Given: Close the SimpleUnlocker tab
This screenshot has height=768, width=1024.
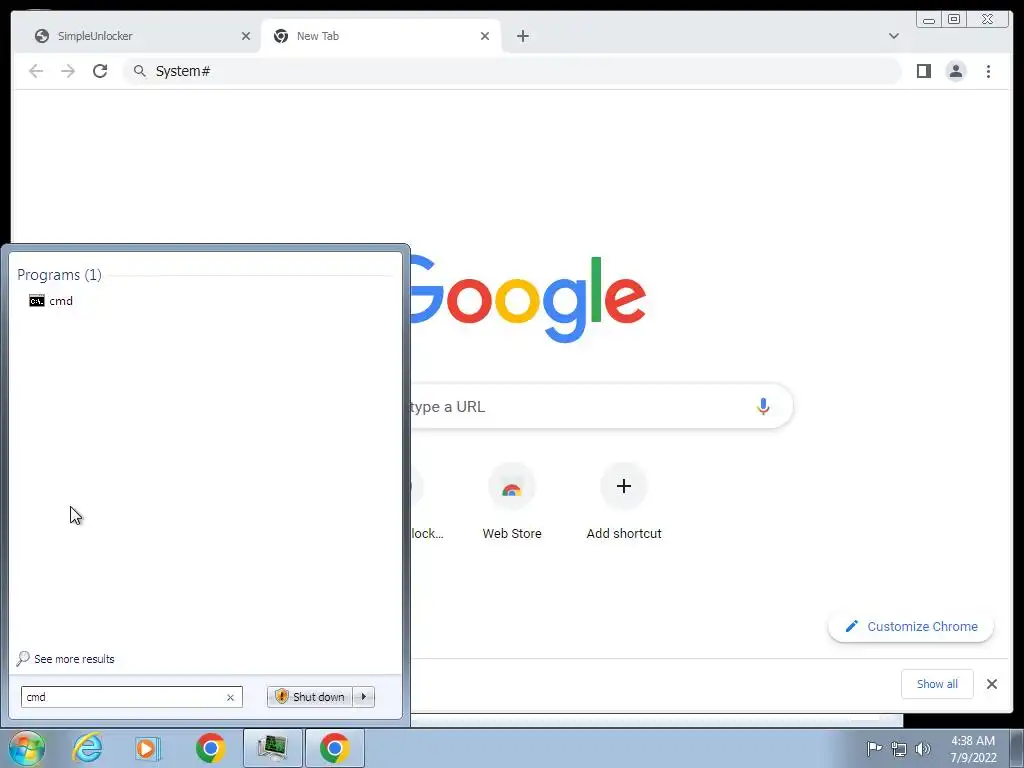Looking at the screenshot, I should [x=246, y=36].
